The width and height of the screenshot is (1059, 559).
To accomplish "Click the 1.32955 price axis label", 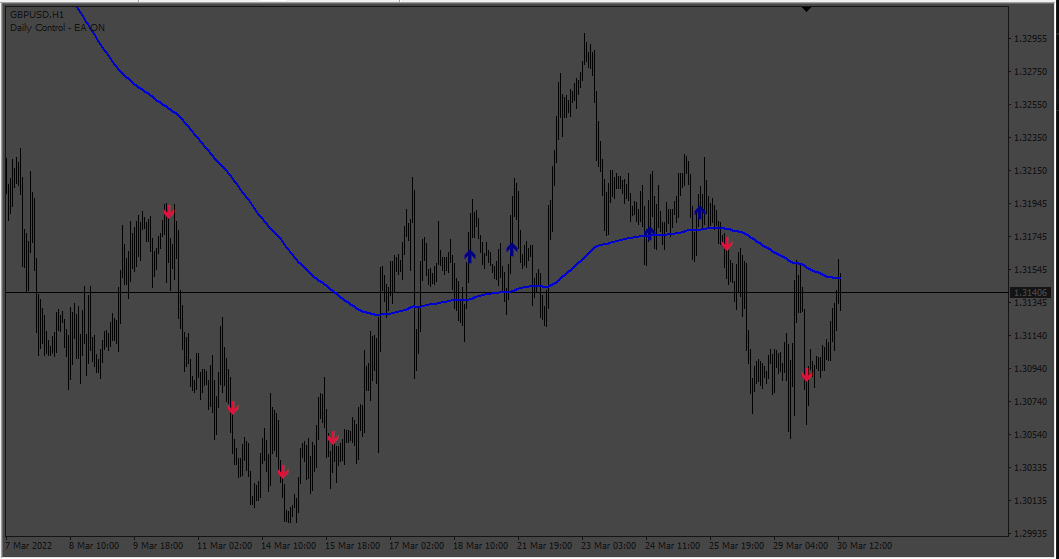I will [x=1031, y=39].
